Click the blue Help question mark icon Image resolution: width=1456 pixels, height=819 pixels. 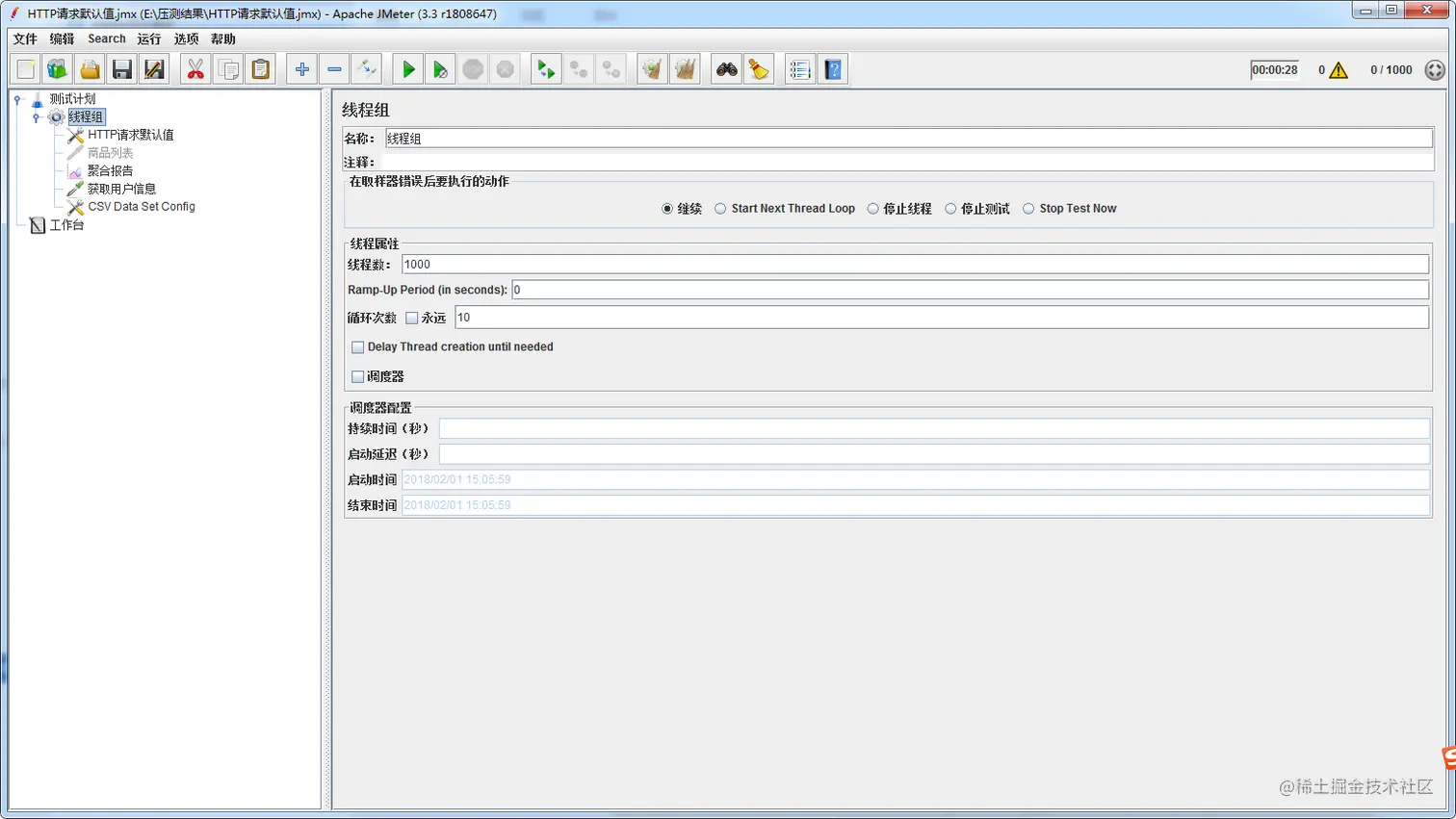pos(833,69)
